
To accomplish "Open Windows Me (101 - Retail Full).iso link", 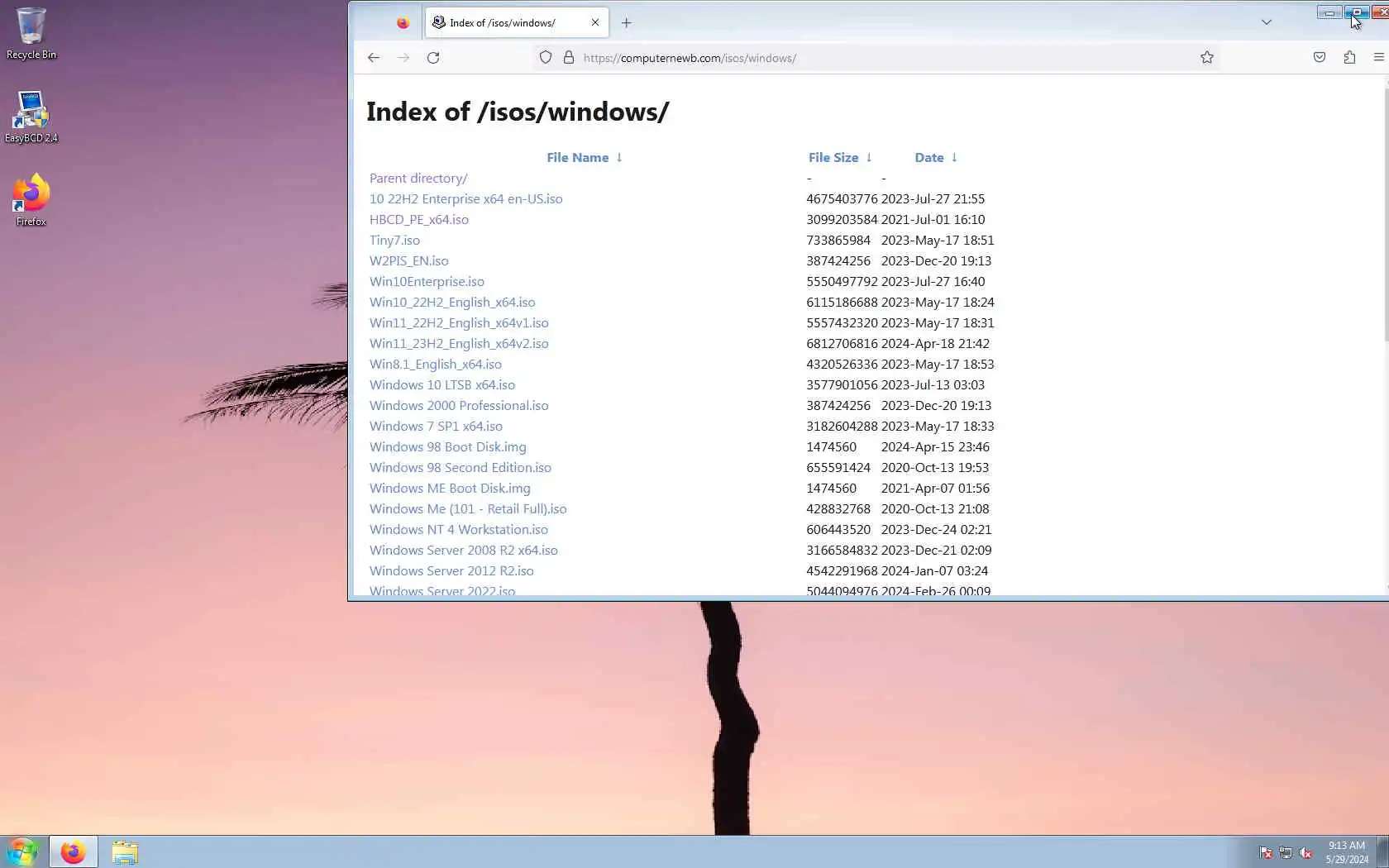I will [x=468, y=509].
